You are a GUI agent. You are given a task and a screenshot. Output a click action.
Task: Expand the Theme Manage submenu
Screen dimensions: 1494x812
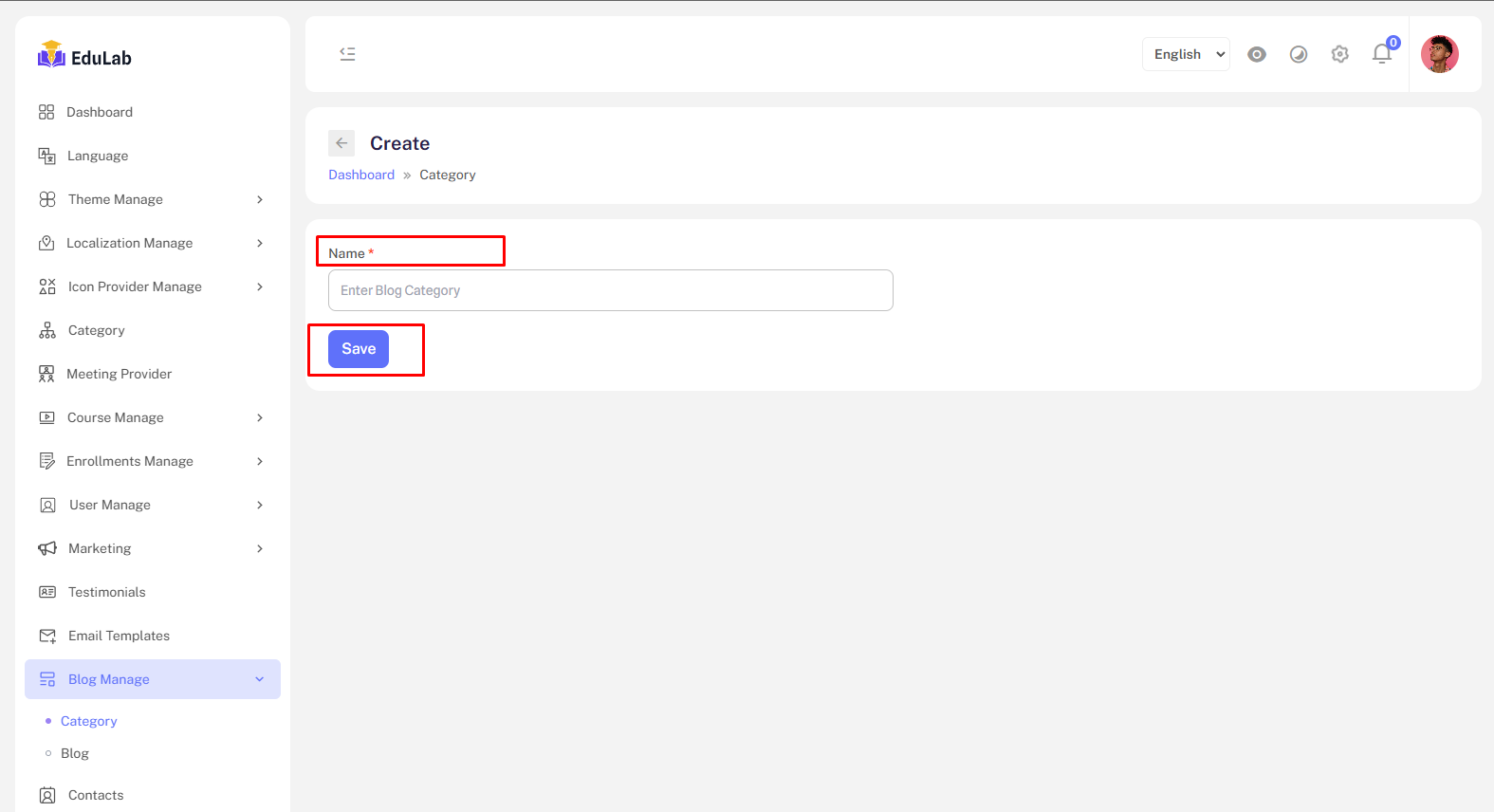pos(152,199)
